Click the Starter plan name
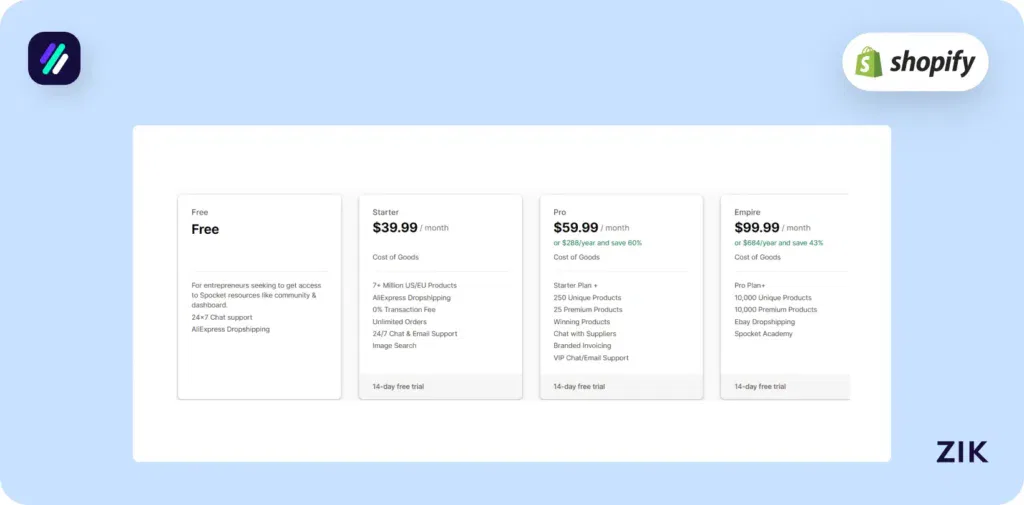1024x505 pixels. 385,212
